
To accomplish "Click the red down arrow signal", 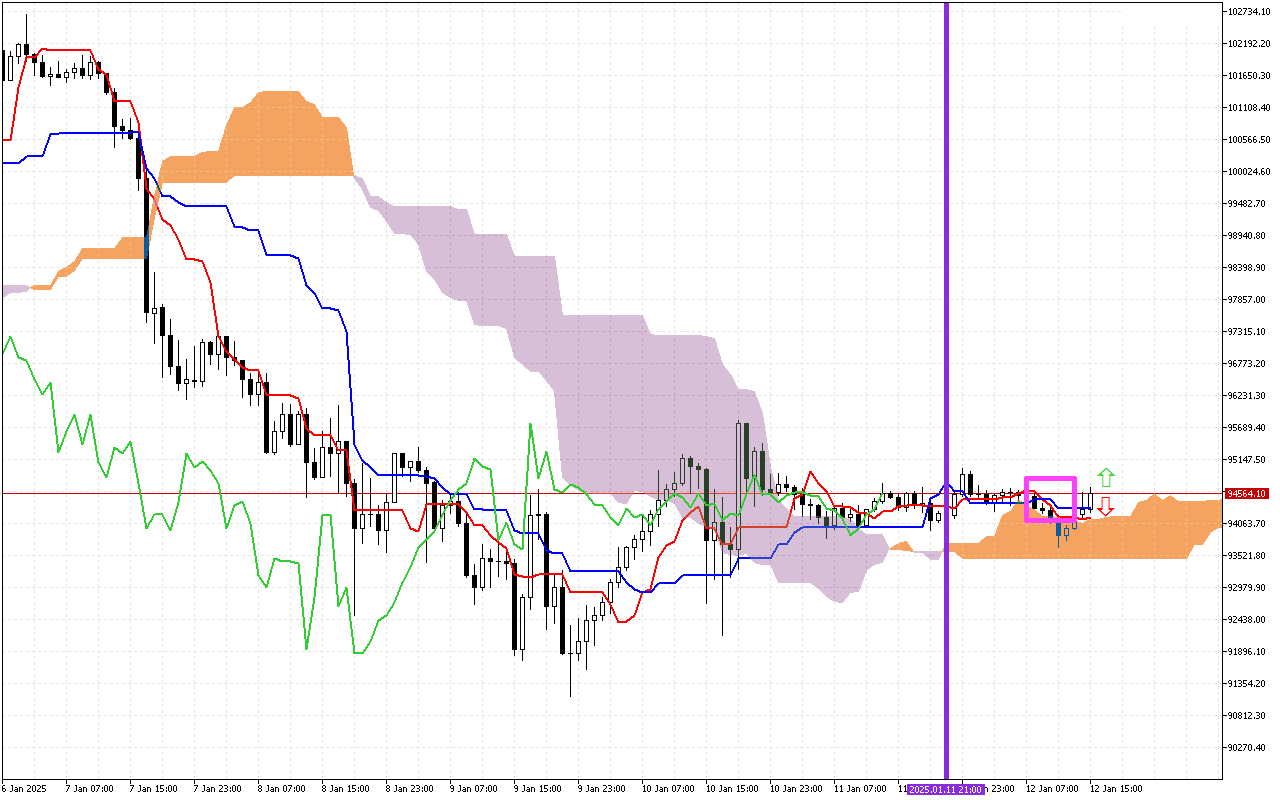I will (x=1105, y=506).
